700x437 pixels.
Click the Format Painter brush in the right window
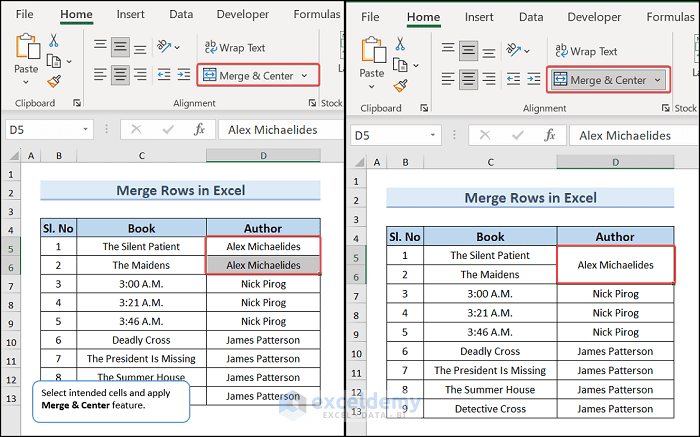pyautogui.click(x=400, y=86)
